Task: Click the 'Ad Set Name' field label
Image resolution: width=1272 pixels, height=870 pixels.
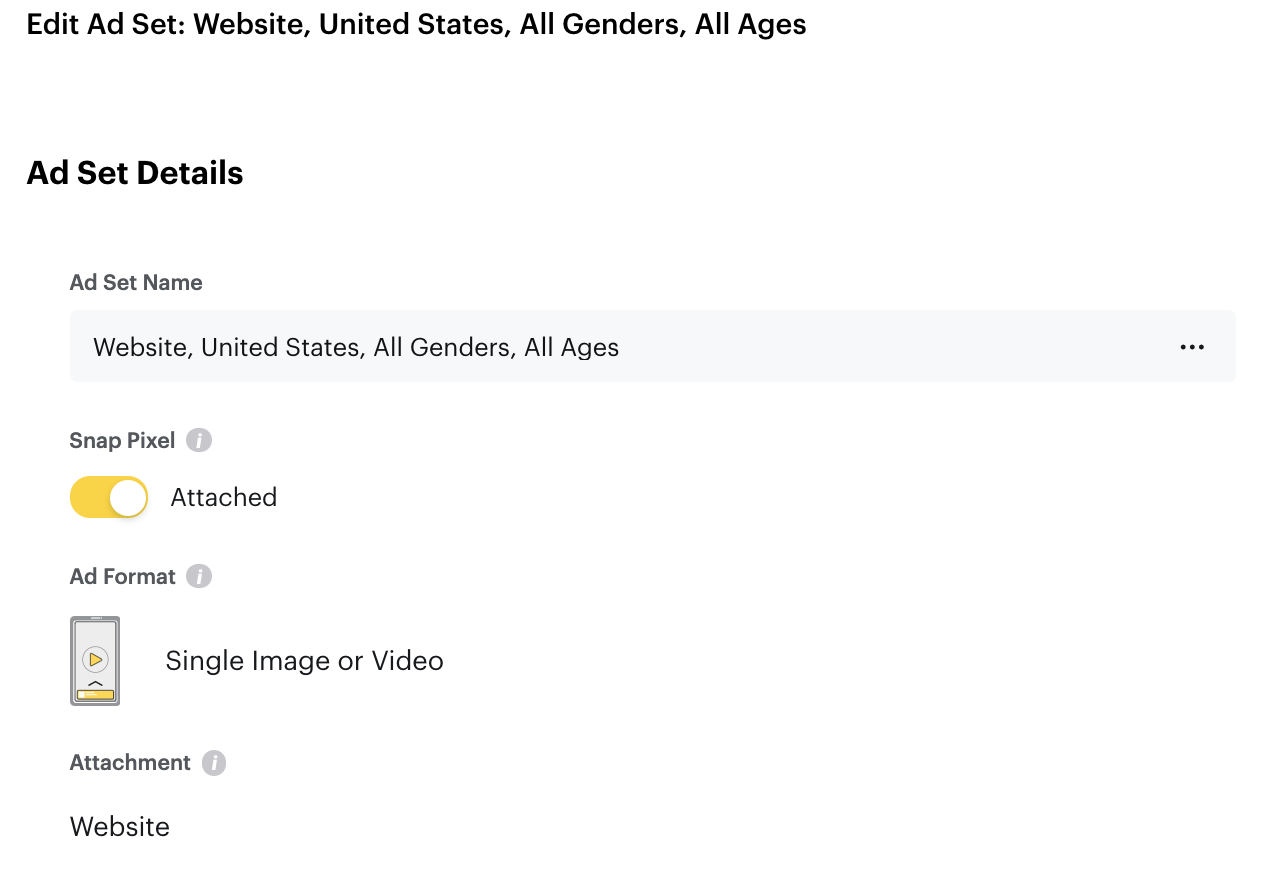Action: [x=136, y=283]
